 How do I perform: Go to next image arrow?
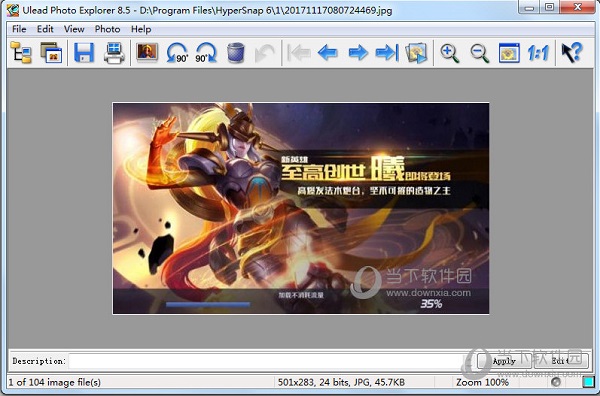358,52
